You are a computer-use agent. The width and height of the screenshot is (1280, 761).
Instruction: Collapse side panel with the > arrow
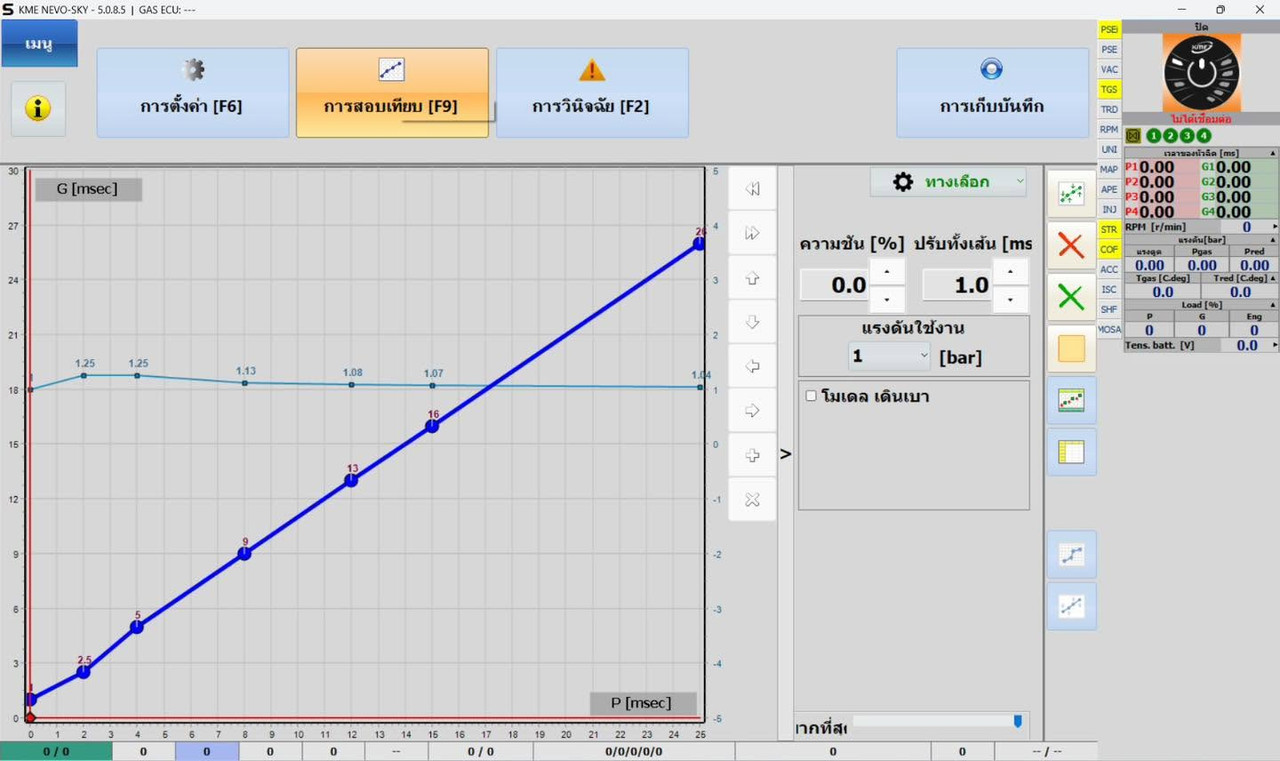pos(785,454)
